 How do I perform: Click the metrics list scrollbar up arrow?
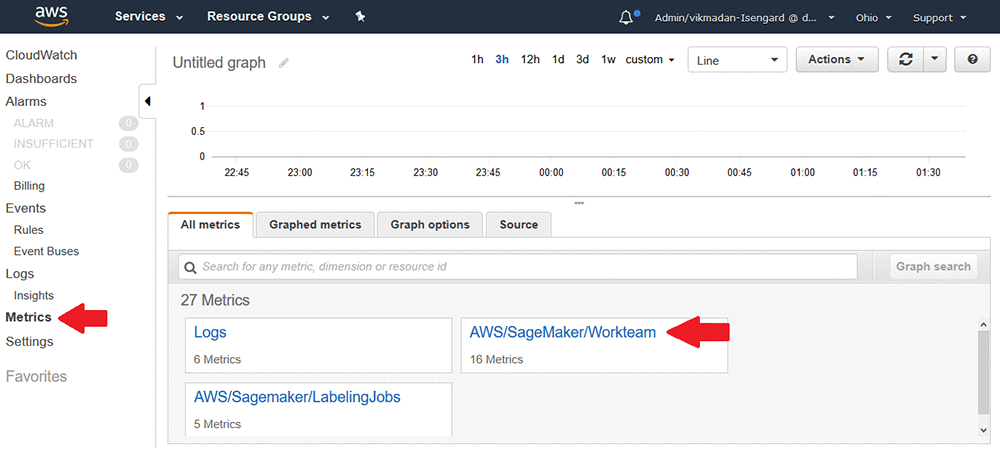click(983, 325)
